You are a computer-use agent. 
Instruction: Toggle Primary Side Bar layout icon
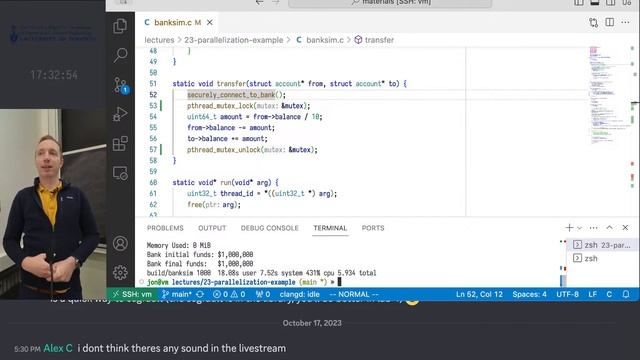(579, 2)
